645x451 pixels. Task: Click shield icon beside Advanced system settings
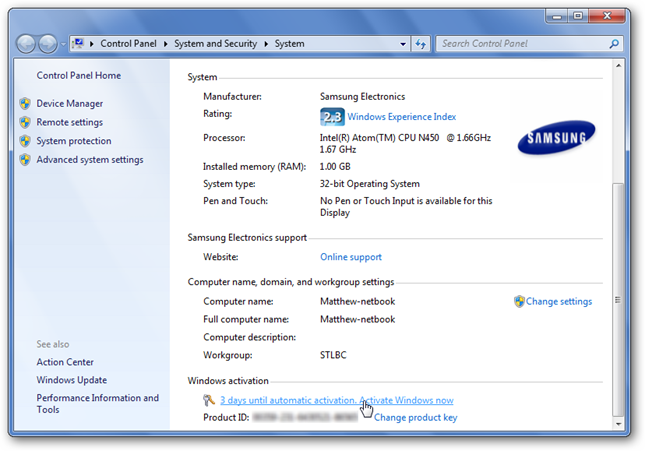click(25, 160)
